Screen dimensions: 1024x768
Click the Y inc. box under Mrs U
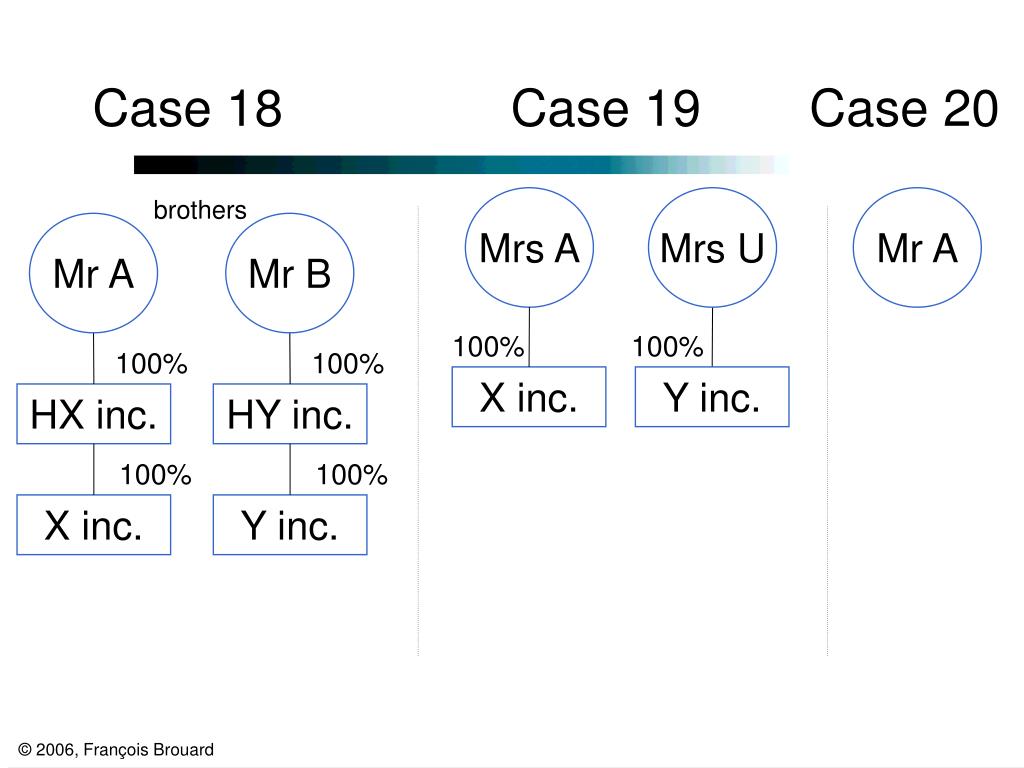pos(712,397)
